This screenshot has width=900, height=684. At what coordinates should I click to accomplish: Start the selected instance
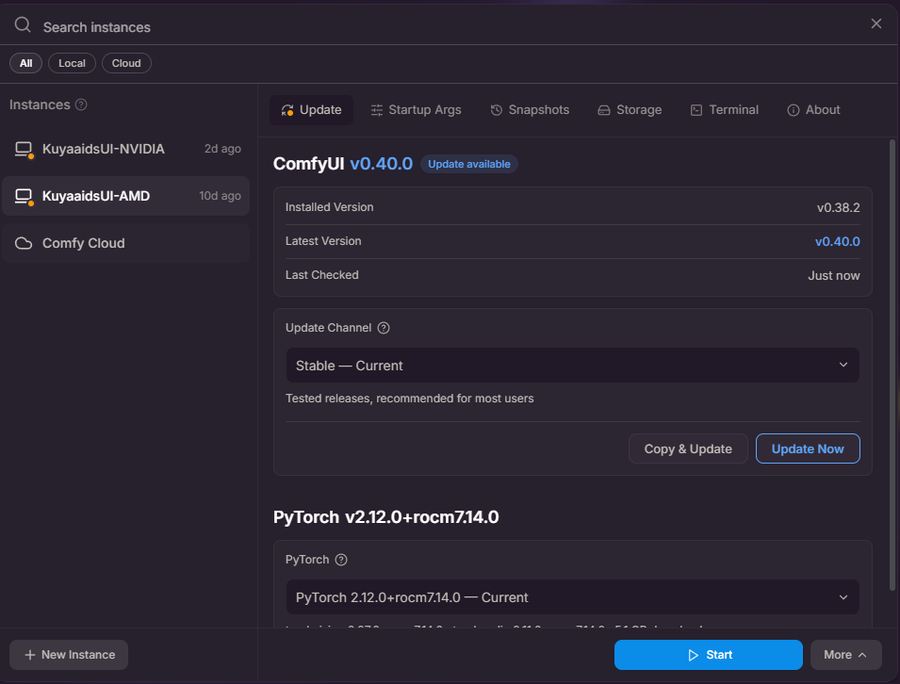708,655
